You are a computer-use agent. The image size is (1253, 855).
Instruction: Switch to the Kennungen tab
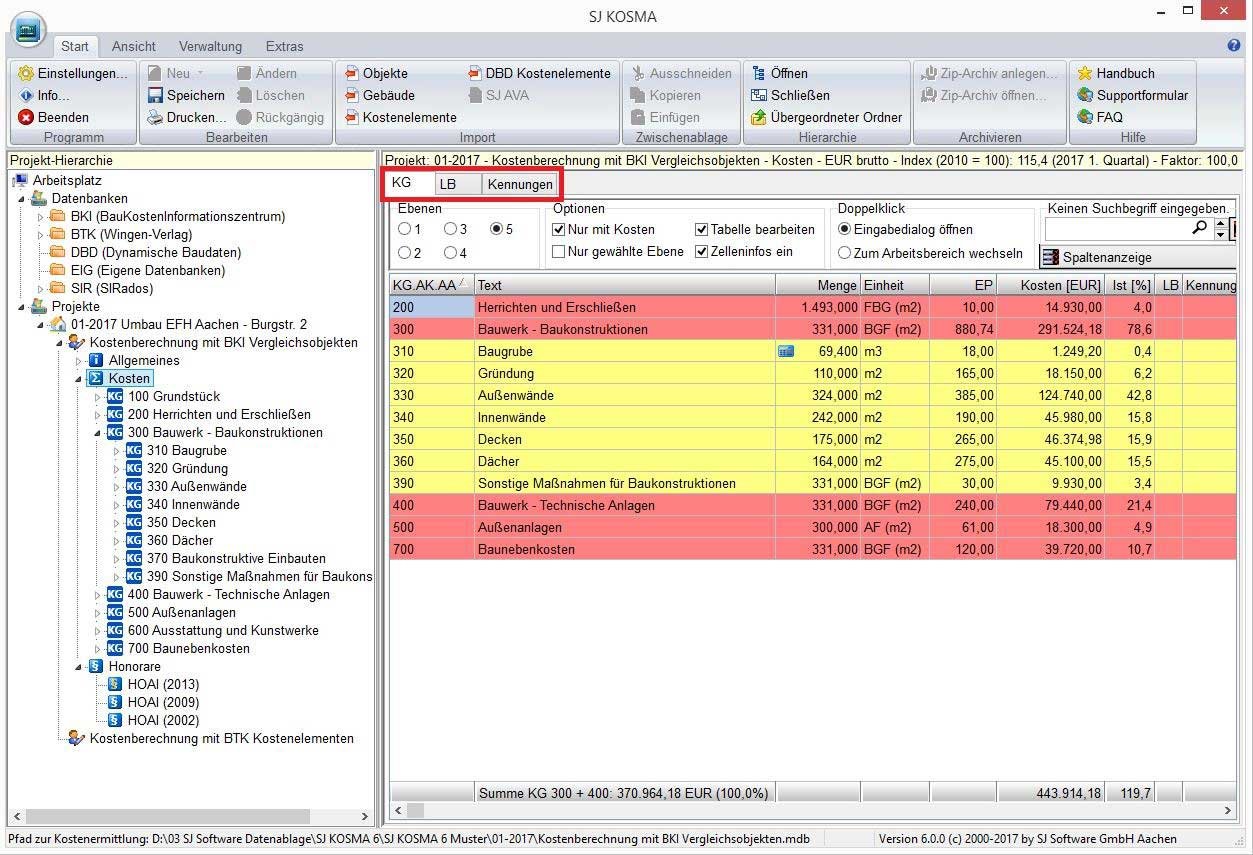click(x=520, y=184)
